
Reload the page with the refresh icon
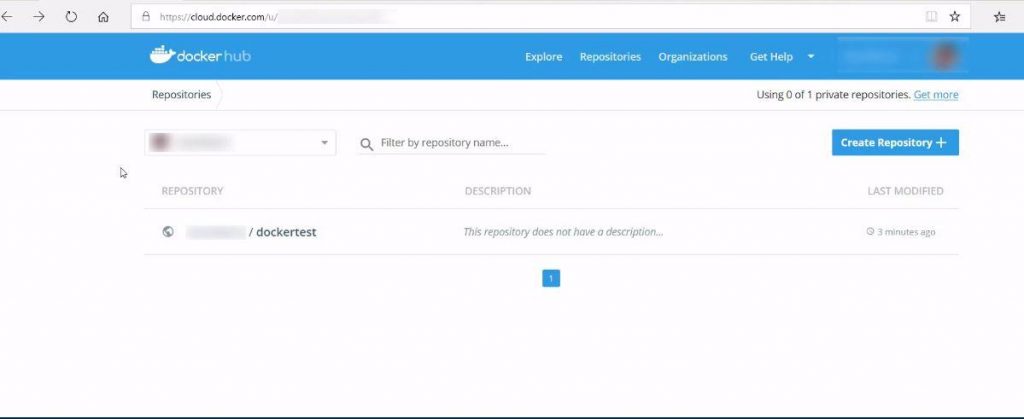(x=71, y=17)
